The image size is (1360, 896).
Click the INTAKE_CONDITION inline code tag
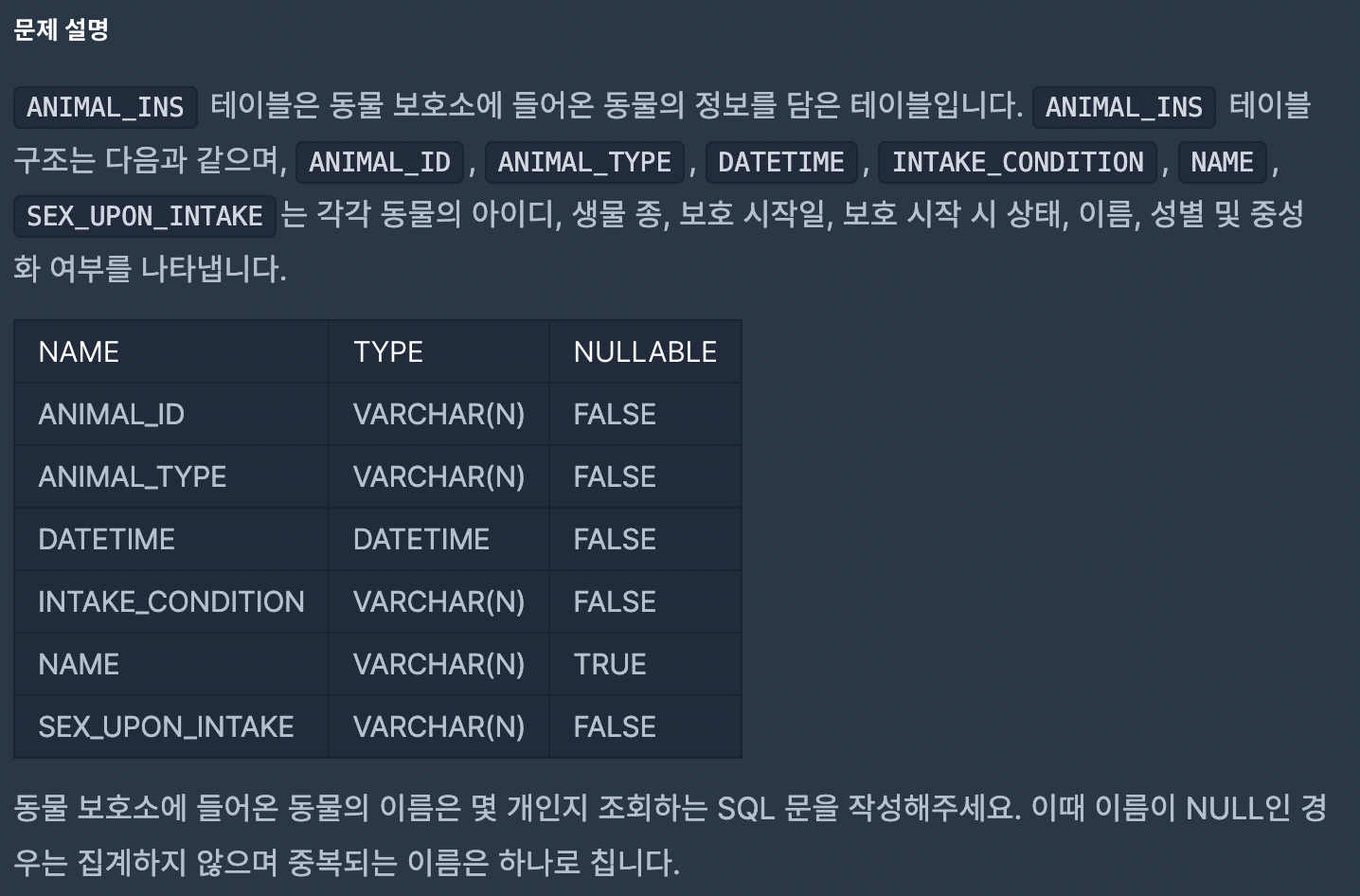click(x=1018, y=162)
